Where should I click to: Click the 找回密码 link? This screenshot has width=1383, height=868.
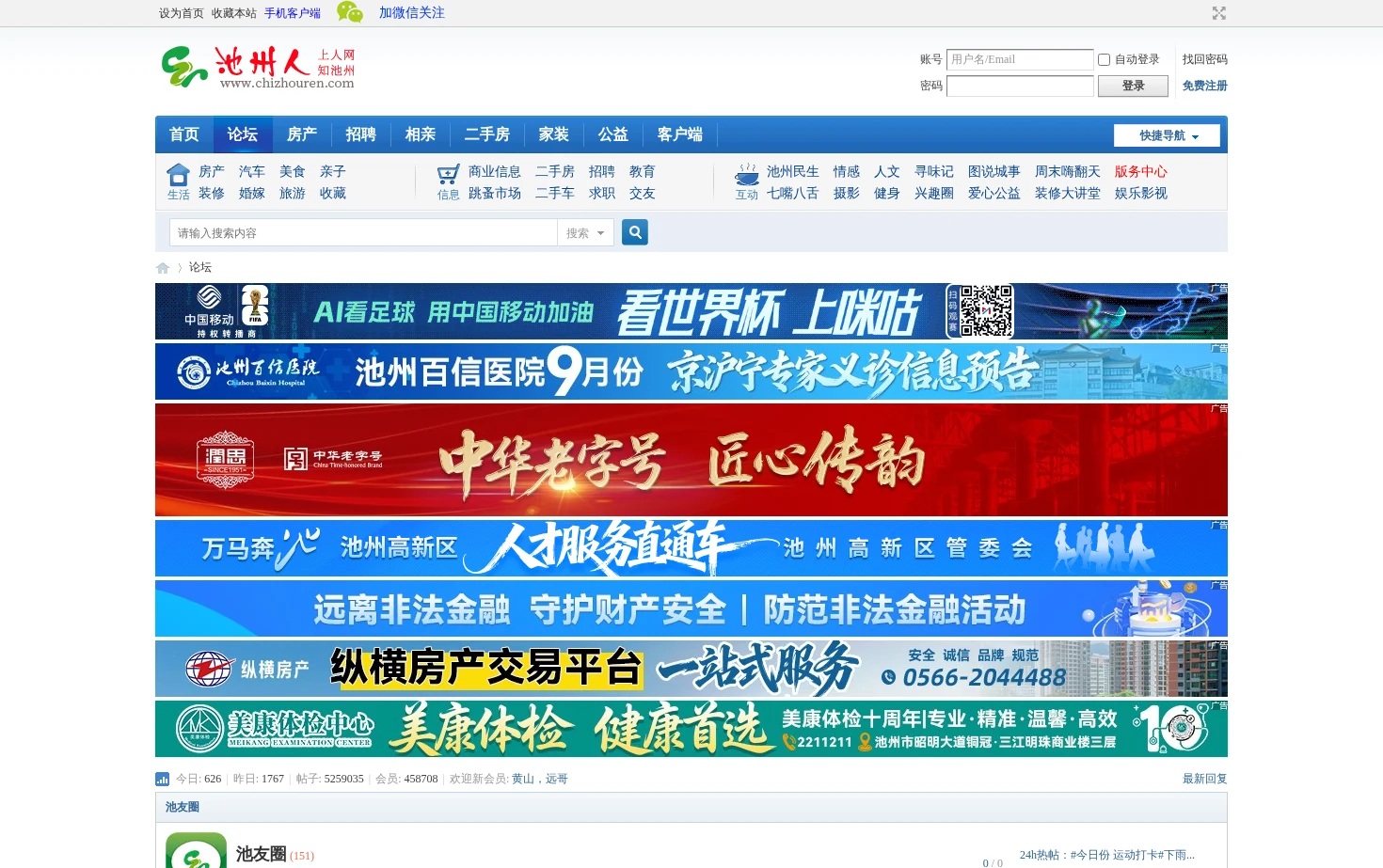coord(1204,59)
